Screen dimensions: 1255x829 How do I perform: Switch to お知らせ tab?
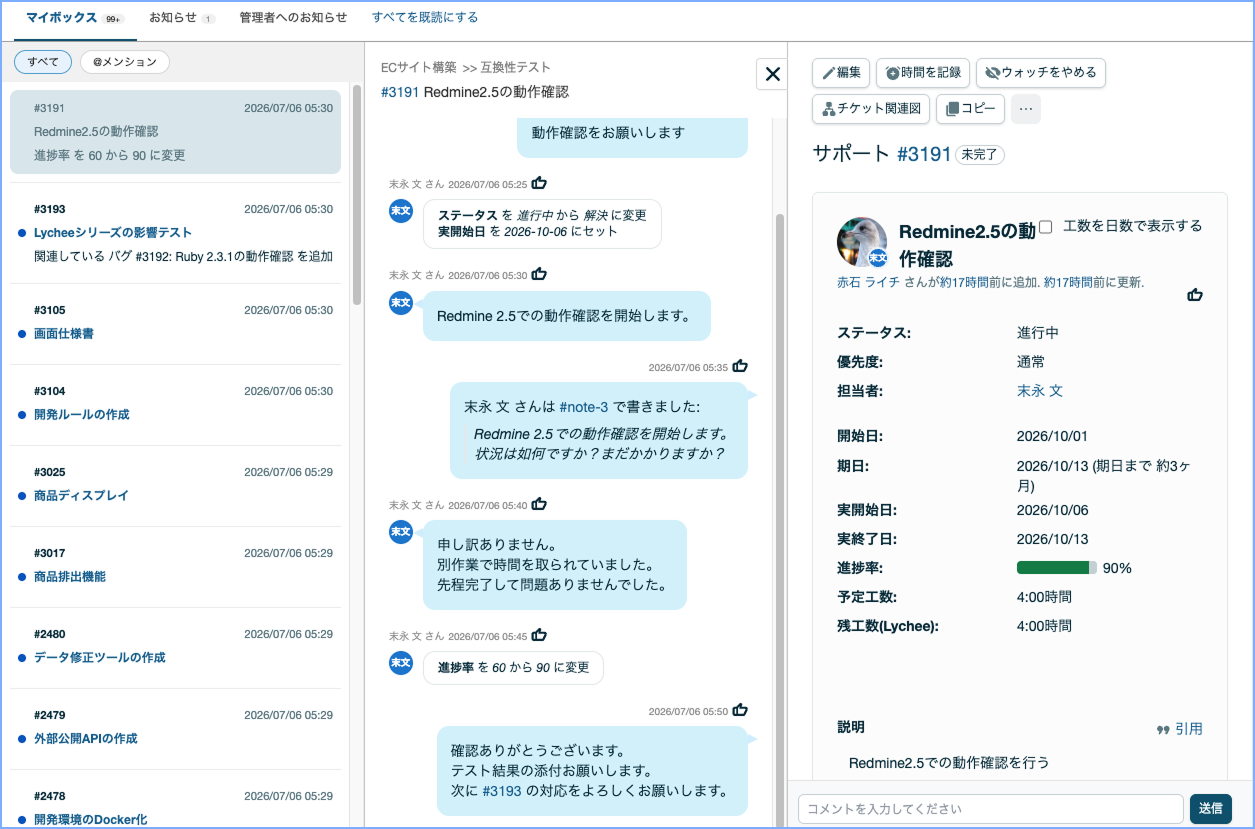181,18
